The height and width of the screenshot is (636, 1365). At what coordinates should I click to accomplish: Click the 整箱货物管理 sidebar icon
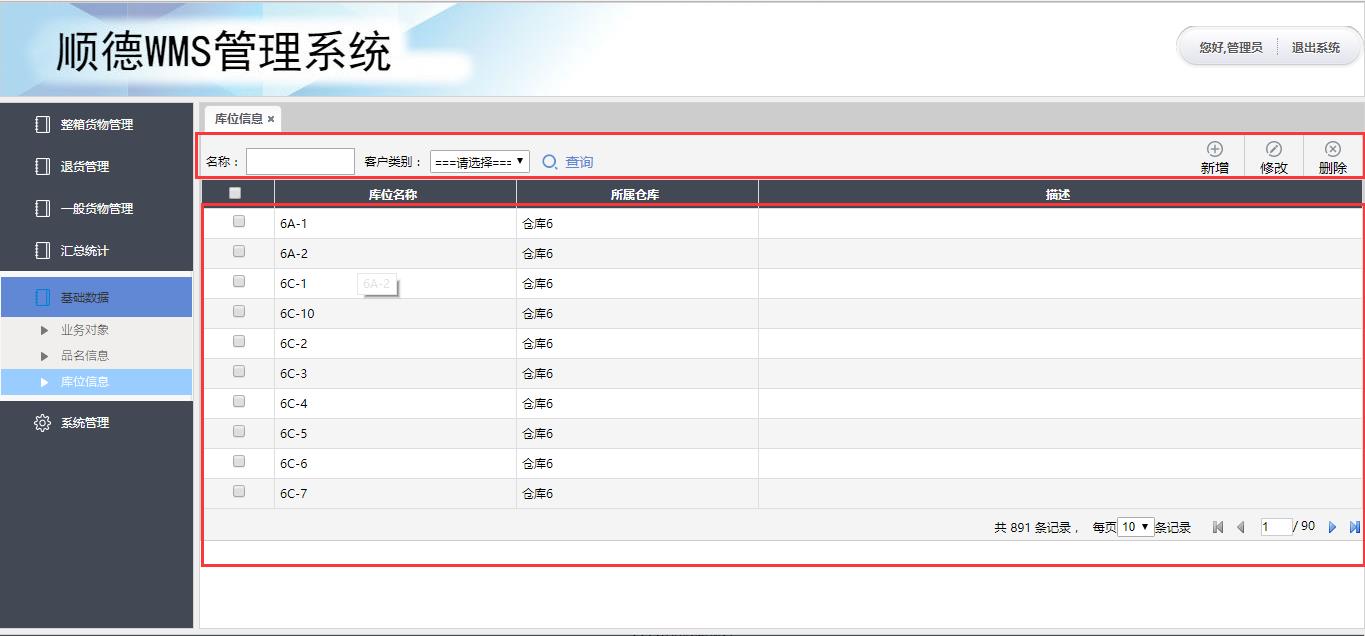42,125
